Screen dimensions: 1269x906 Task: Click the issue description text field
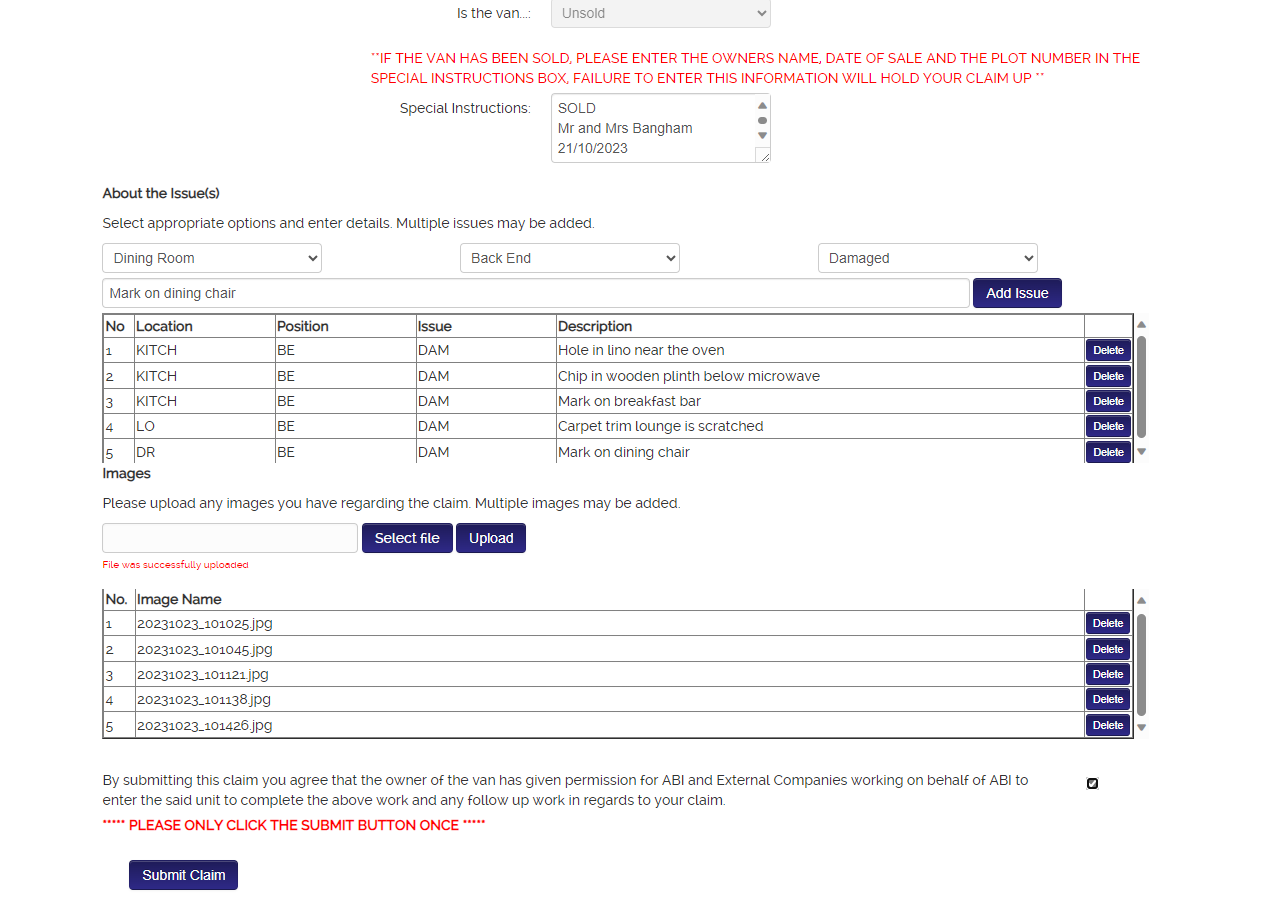tap(535, 293)
